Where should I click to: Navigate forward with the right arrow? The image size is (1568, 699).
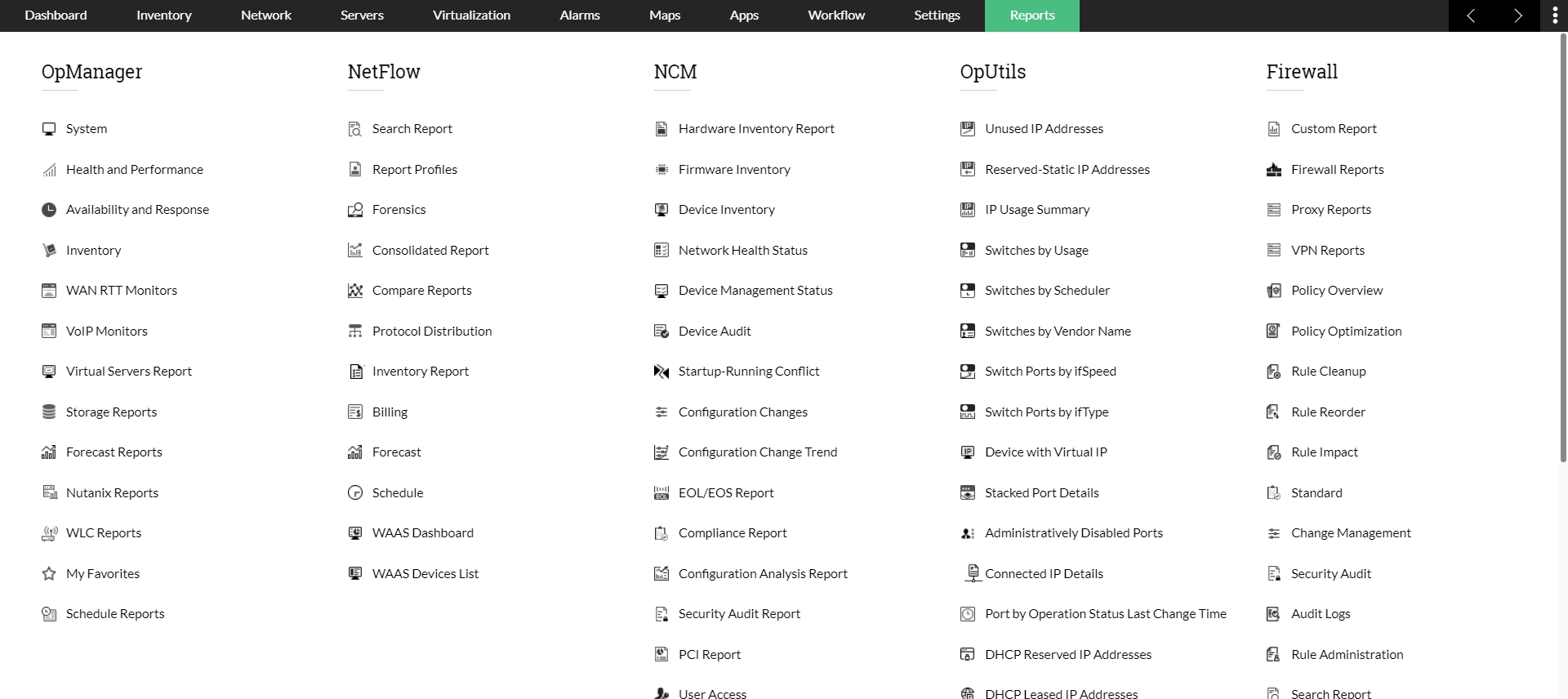1517,16
